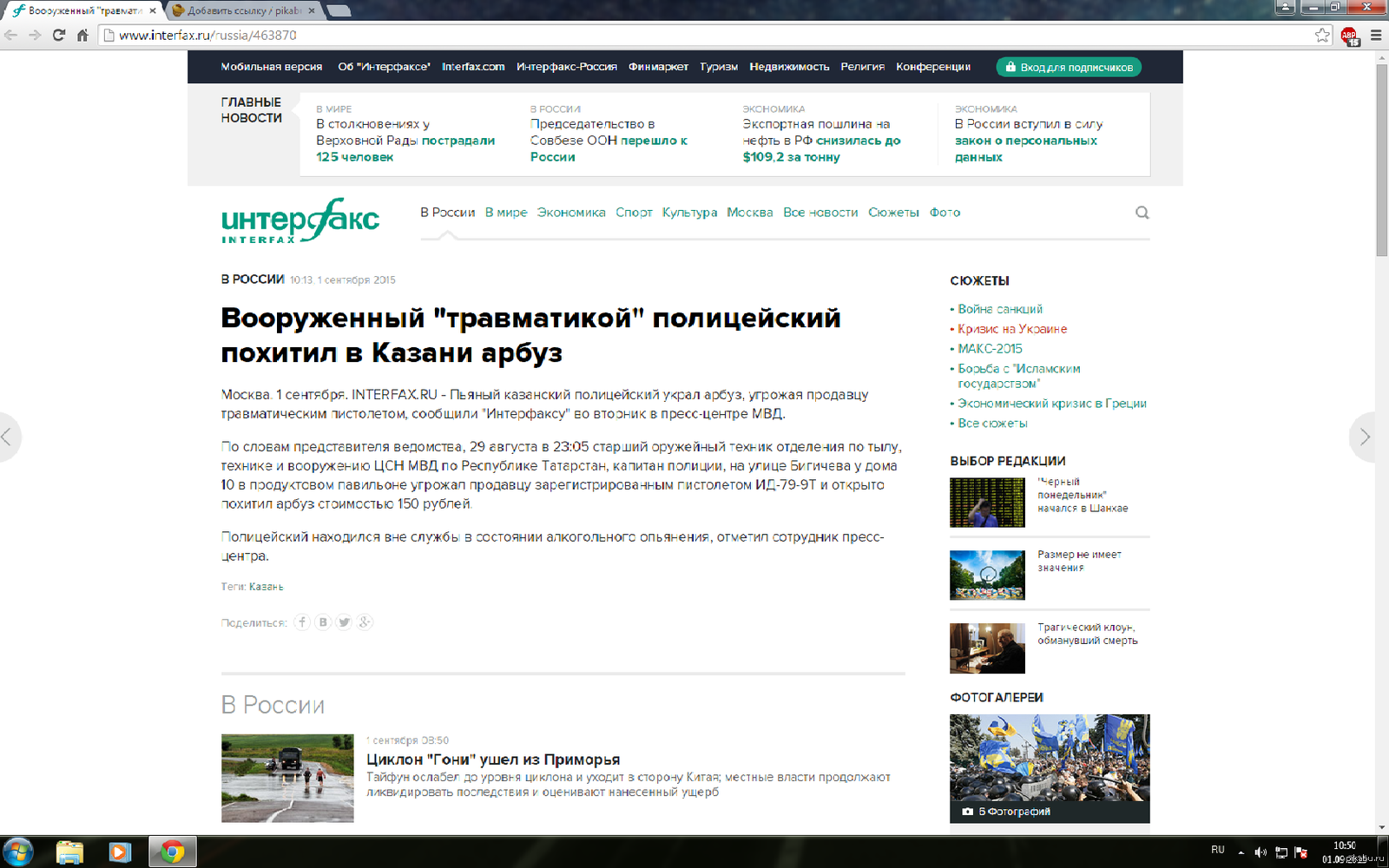Screen dimensions: 1389x868
Task: Share article via Google Plus icon
Action: point(365,622)
